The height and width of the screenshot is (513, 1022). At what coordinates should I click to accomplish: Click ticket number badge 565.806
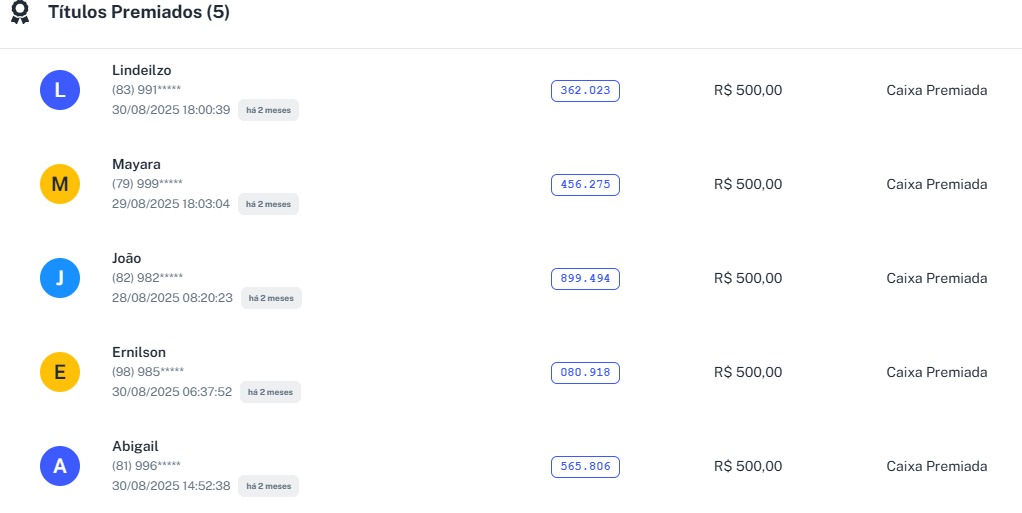(x=585, y=467)
